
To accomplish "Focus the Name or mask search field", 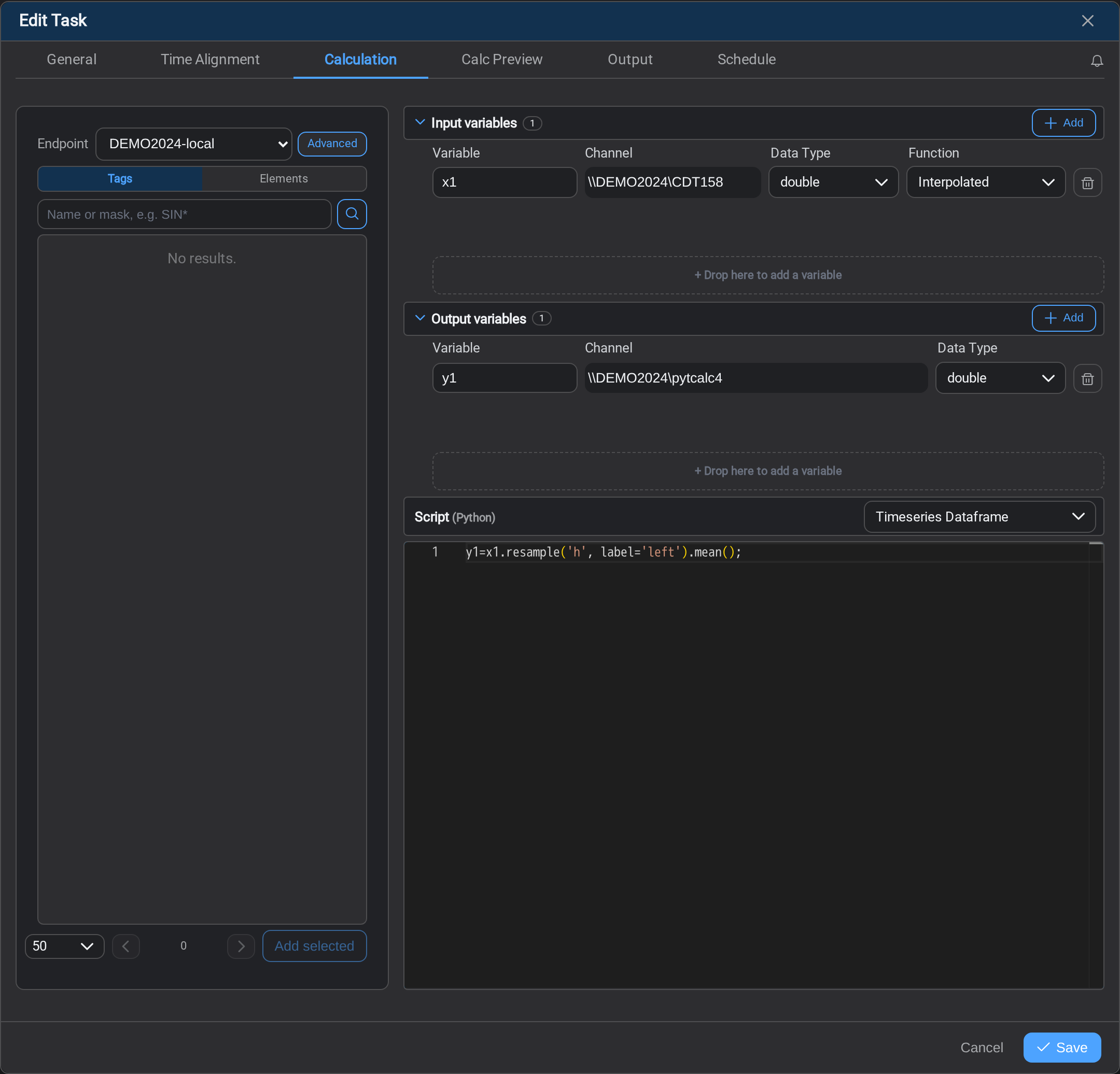I will coord(185,214).
